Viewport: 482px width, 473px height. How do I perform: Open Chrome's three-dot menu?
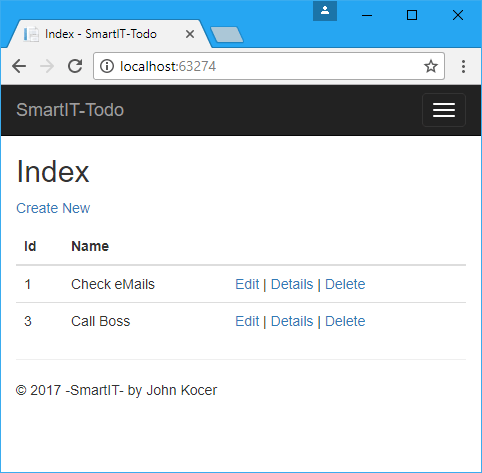pyautogui.click(x=463, y=66)
